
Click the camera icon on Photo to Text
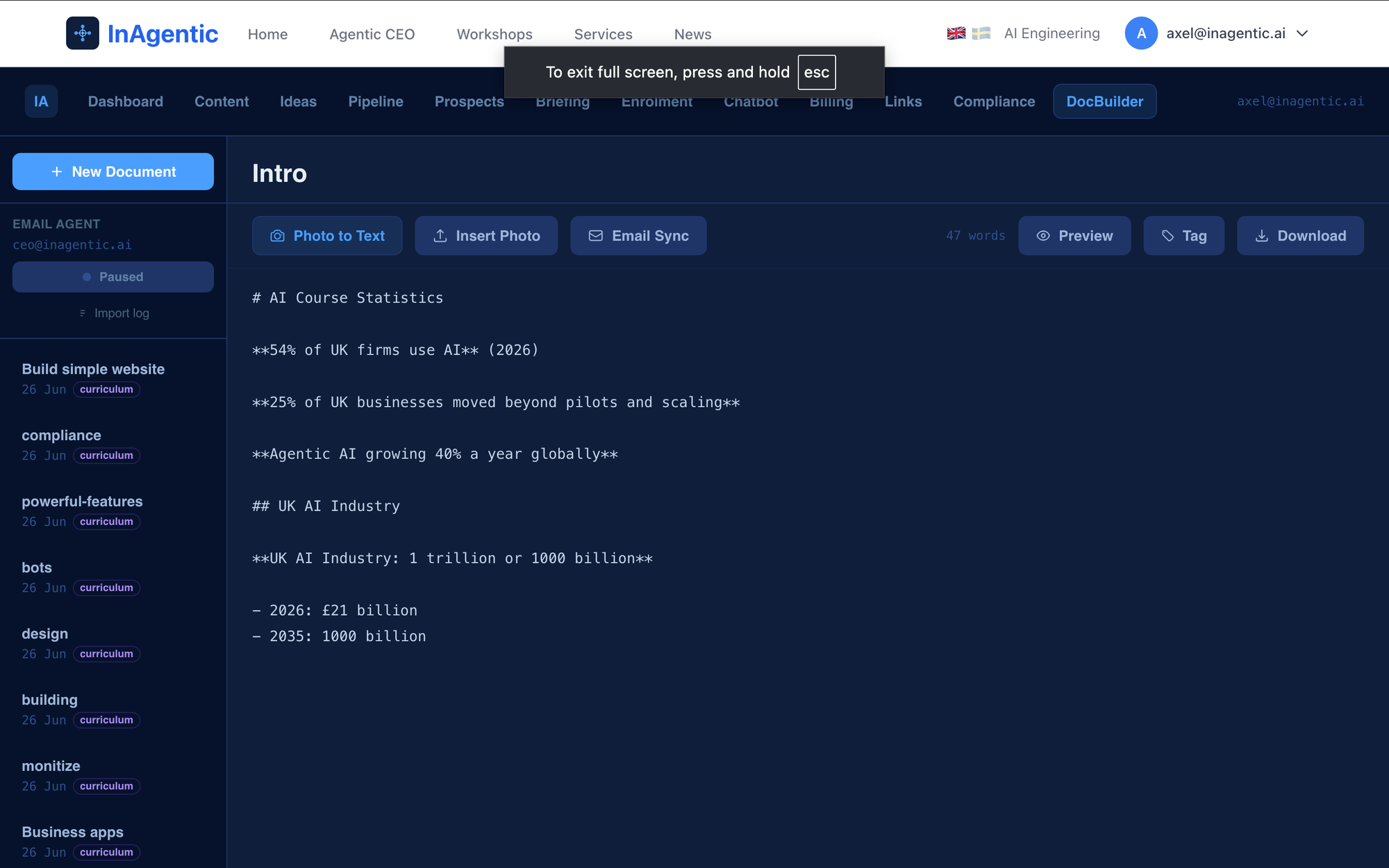277,236
